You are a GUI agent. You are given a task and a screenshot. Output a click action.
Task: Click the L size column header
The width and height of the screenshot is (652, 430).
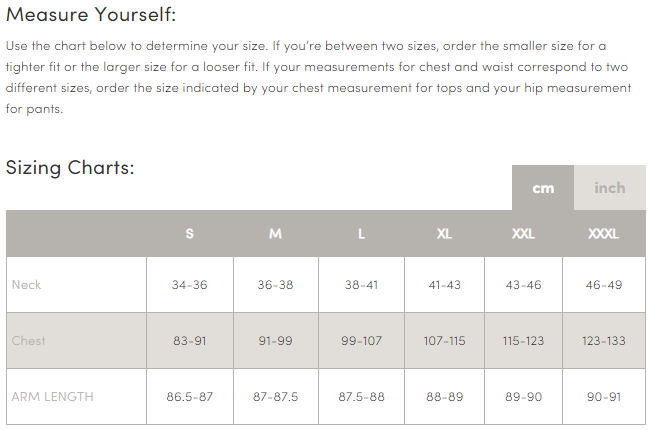361,234
